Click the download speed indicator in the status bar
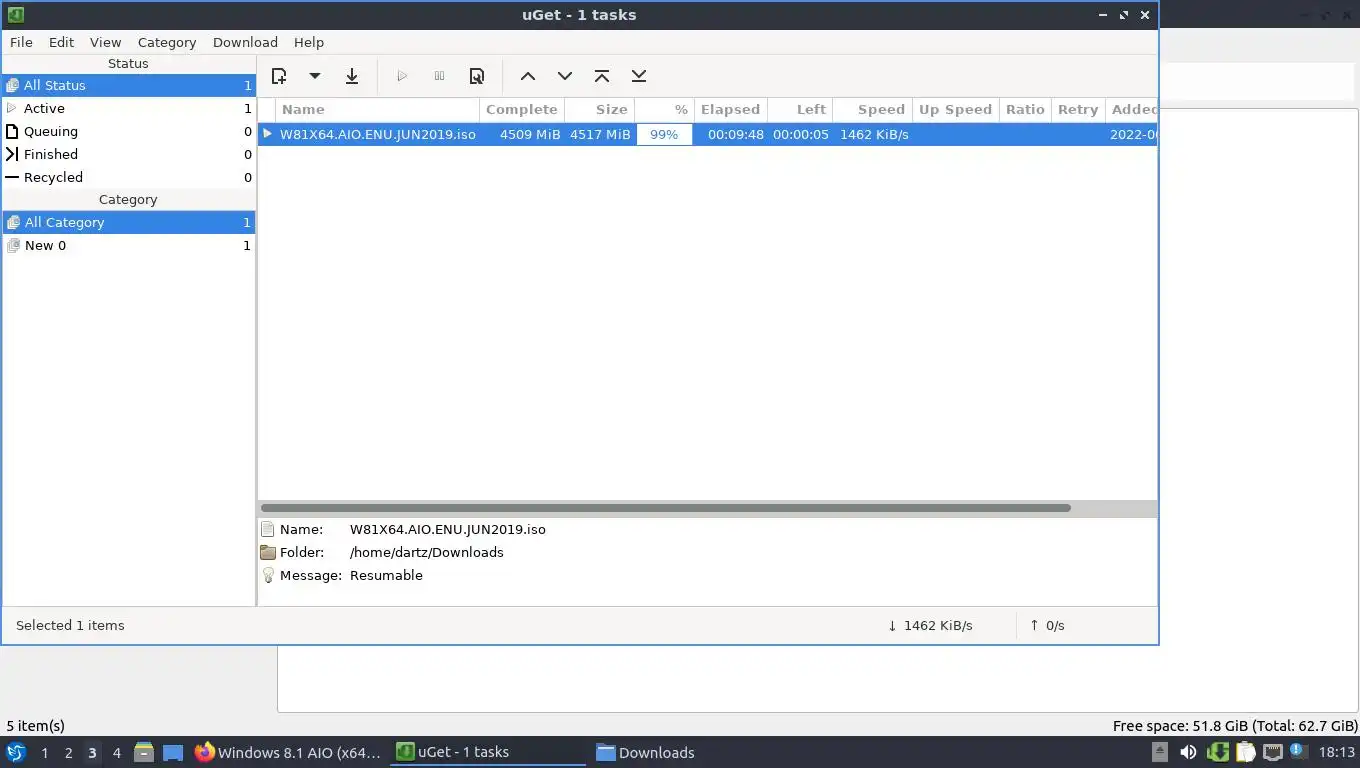The width and height of the screenshot is (1360, 768). tap(930, 625)
